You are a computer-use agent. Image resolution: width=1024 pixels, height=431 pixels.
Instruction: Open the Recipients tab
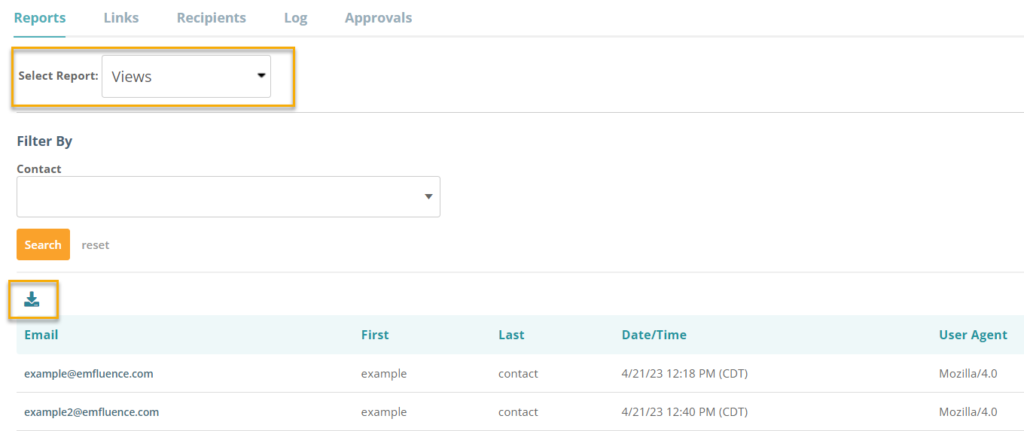[x=211, y=18]
